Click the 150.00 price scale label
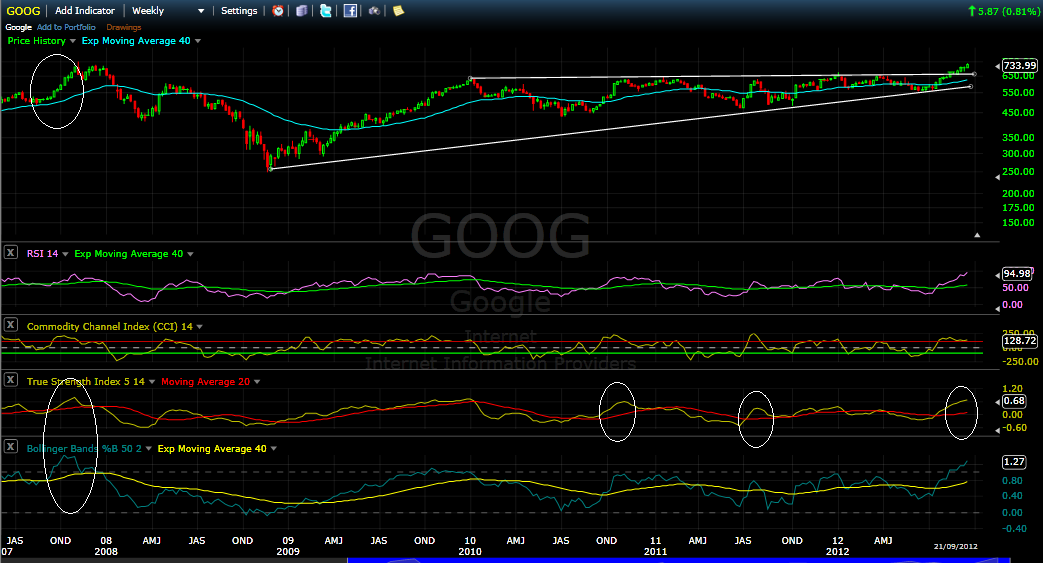1043x563 pixels. coord(1018,223)
